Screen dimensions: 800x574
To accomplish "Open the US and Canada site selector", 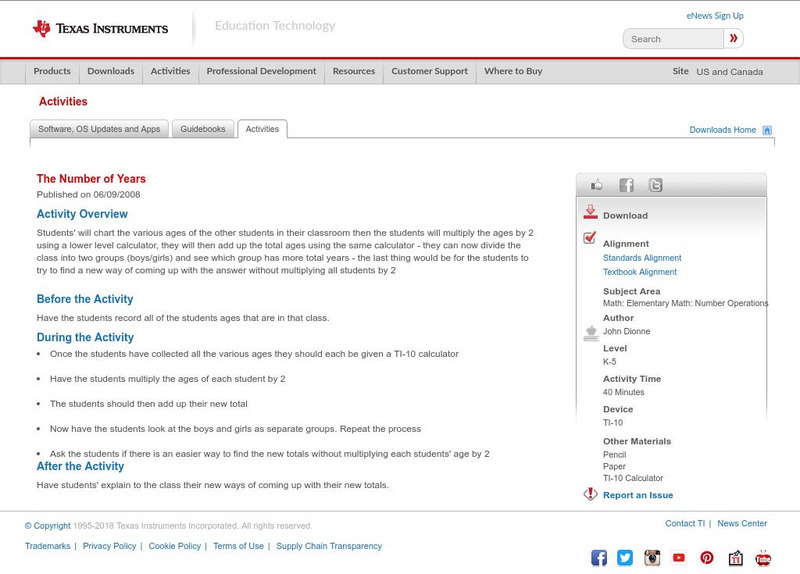I will (x=730, y=72).
